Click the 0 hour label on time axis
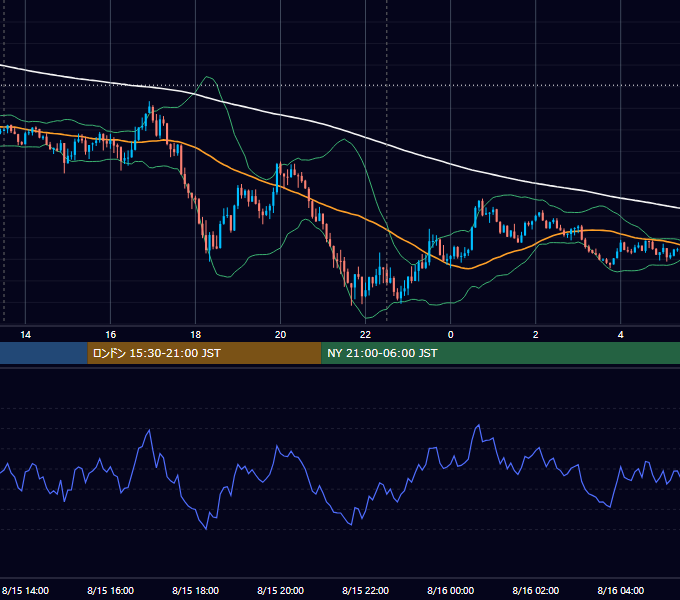This screenshot has width=680, height=600. click(x=451, y=335)
